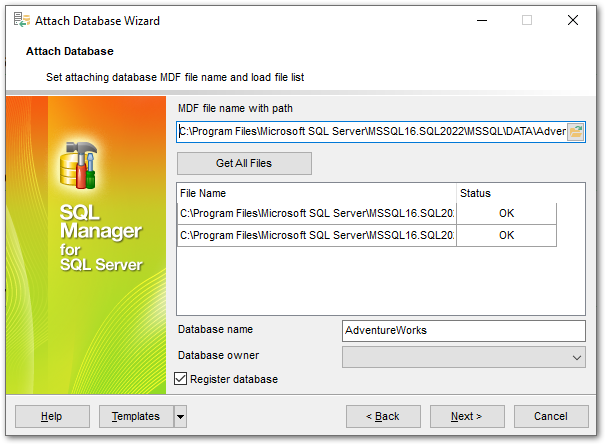Image resolution: width=606 pixels, height=445 pixels.
Task: Minimize the wizard window
Action: point(482,20)
